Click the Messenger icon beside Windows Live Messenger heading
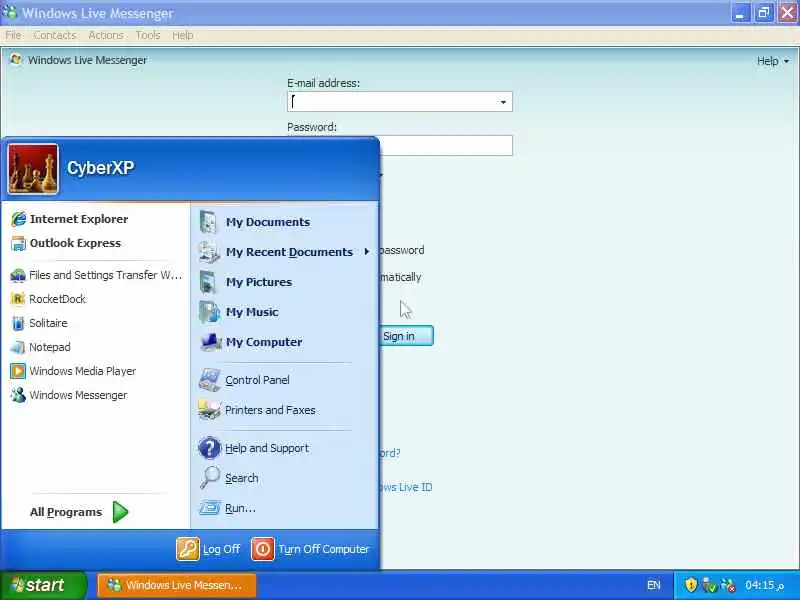 16,60
